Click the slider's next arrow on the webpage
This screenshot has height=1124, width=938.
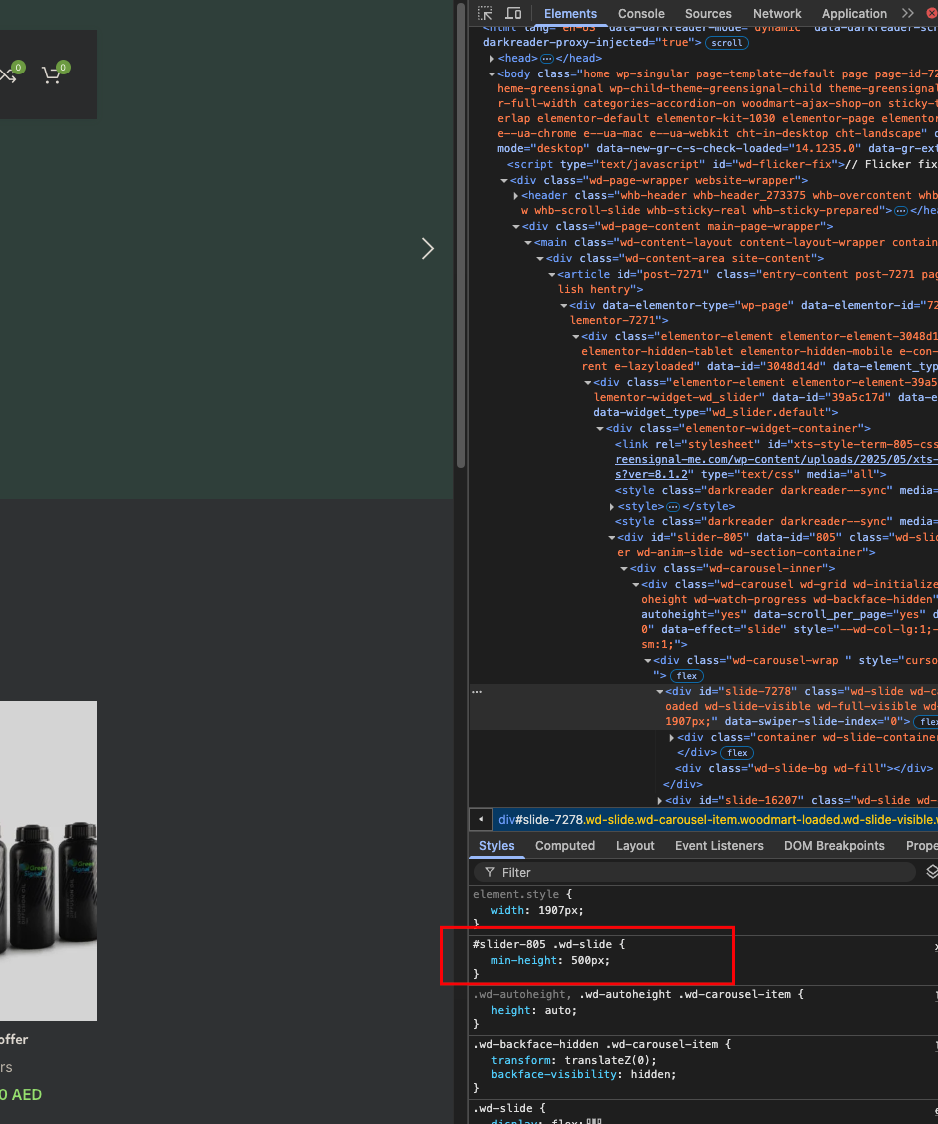(x=428, y=249)
